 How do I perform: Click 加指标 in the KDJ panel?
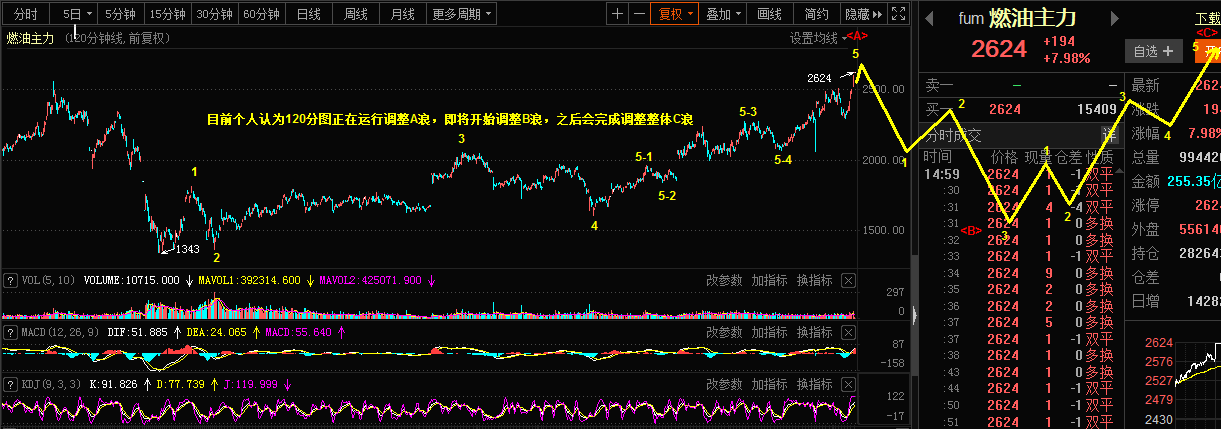click(x=770, y=384)
